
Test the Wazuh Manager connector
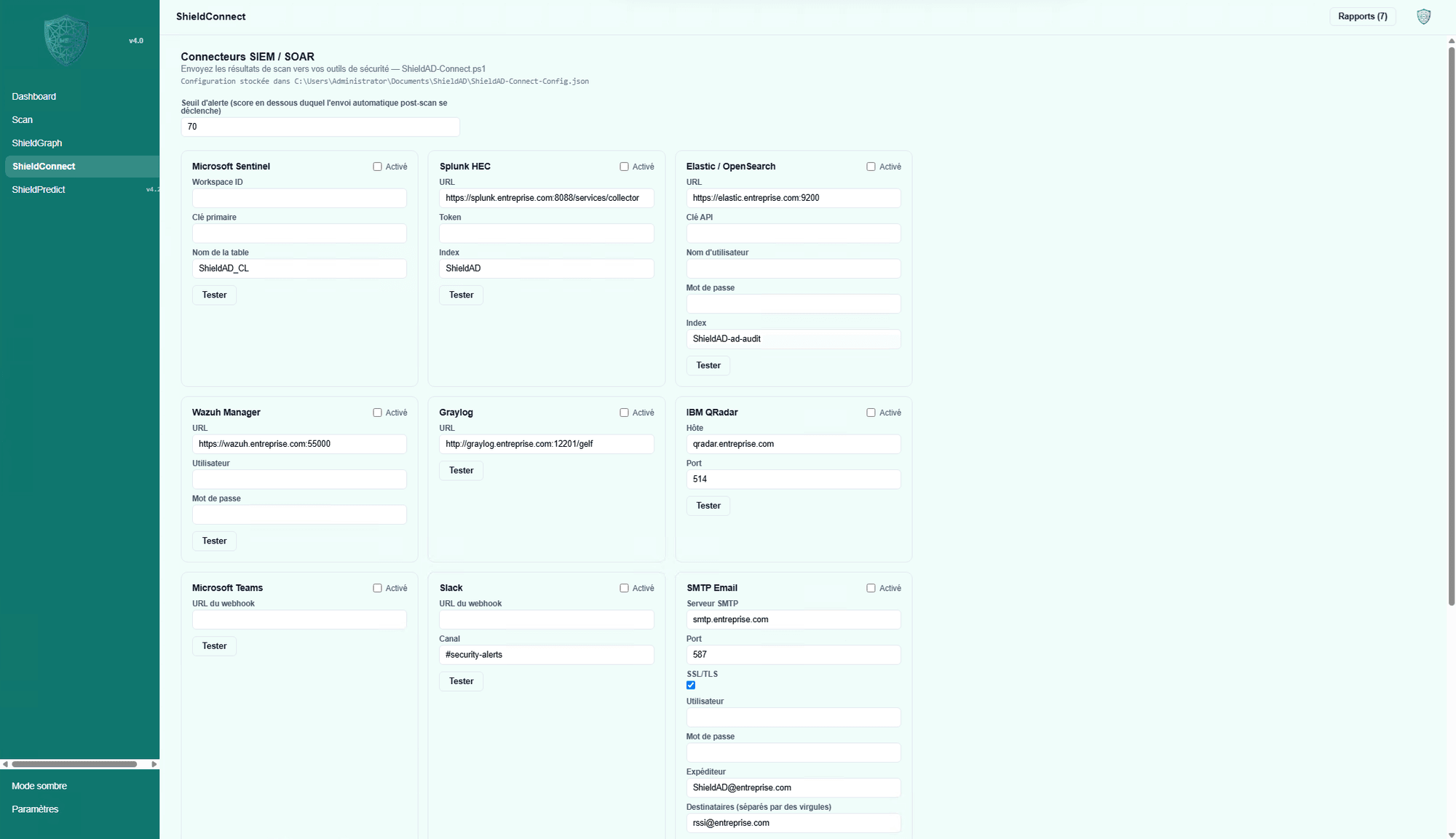pos(214,541)
